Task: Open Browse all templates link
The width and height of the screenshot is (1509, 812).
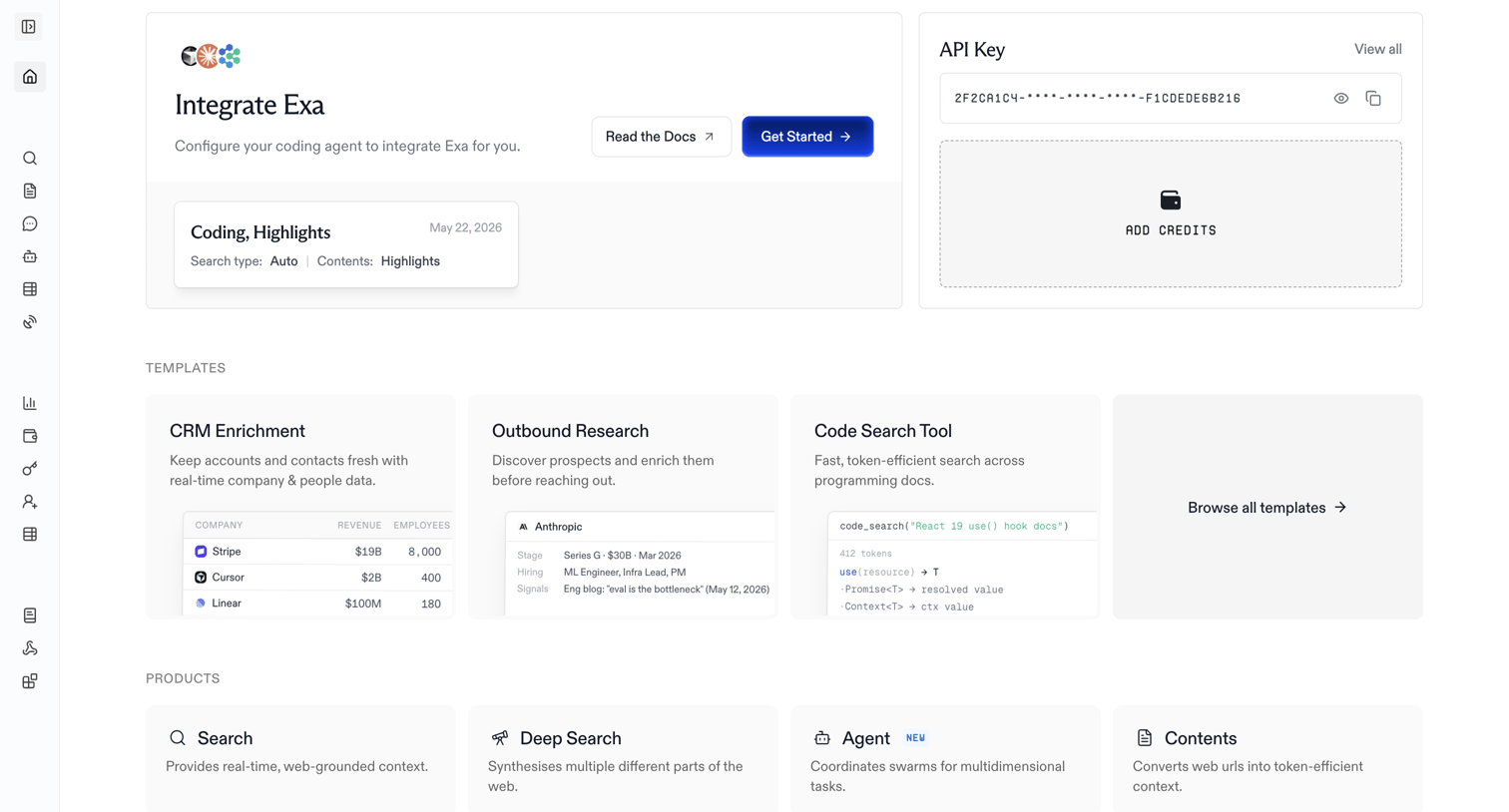Action: click(x=1267, y=508)
